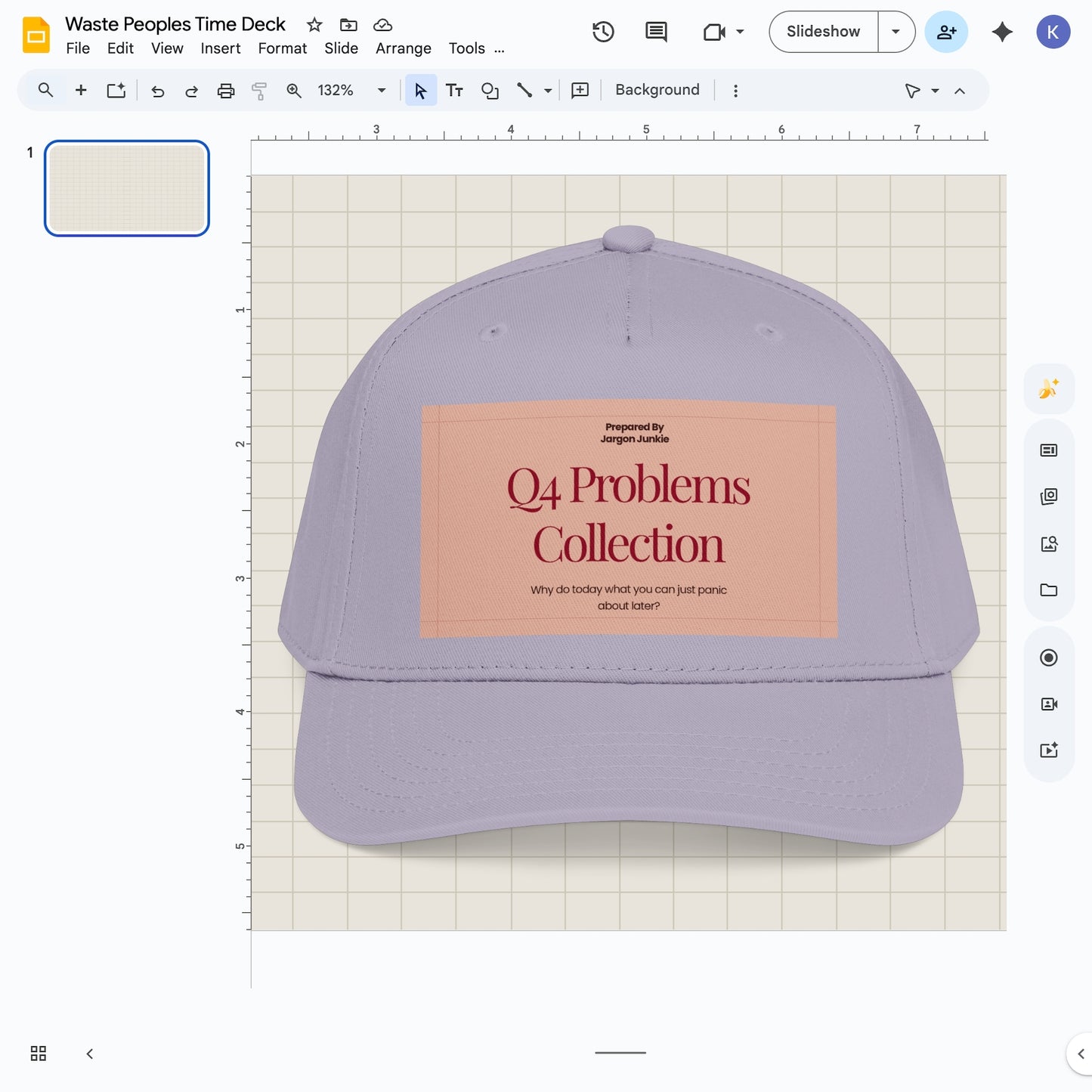Redo last action
The image size is (1092, 1092).
click(191, 91)
